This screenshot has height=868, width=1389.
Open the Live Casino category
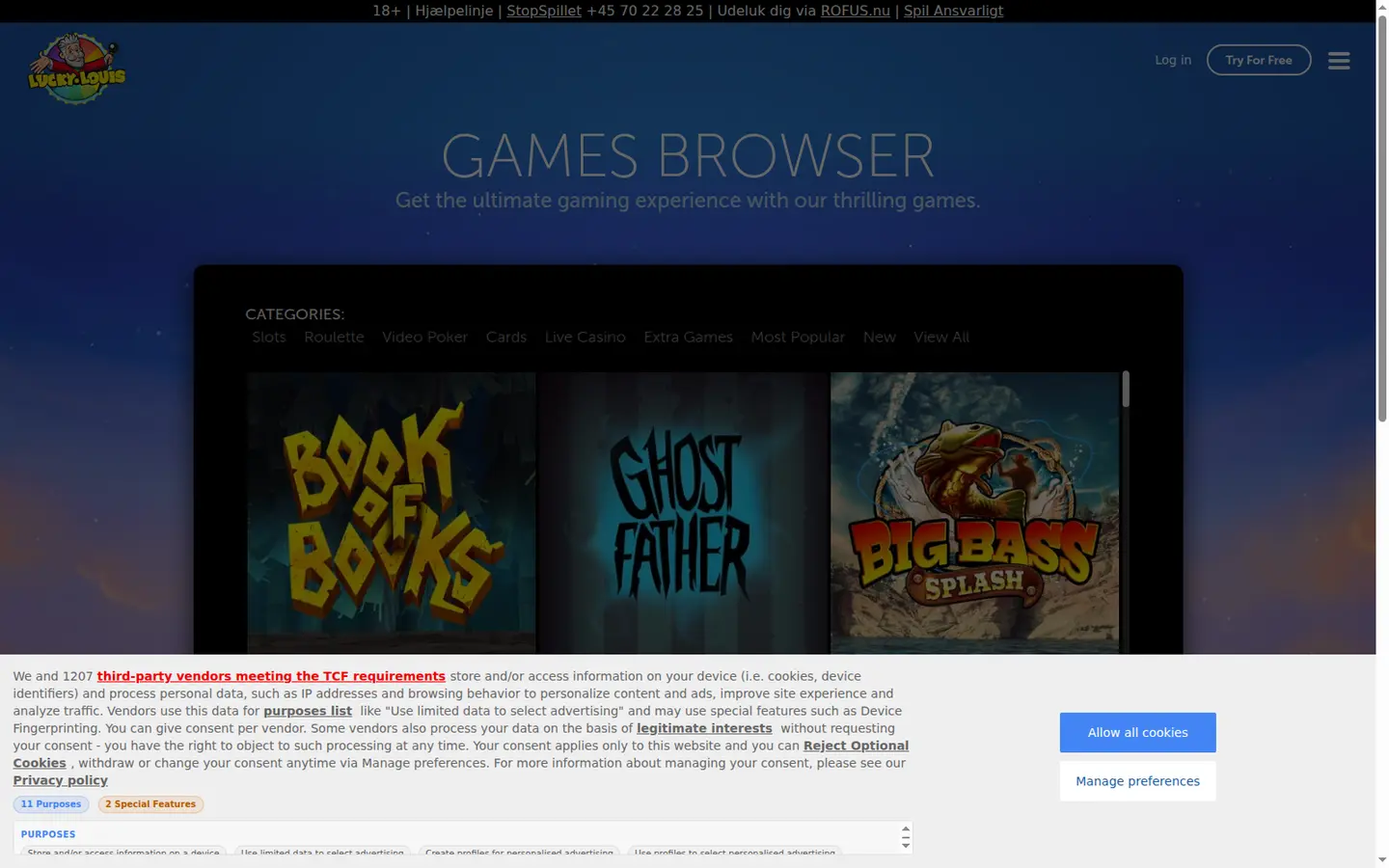coord(585,338)
